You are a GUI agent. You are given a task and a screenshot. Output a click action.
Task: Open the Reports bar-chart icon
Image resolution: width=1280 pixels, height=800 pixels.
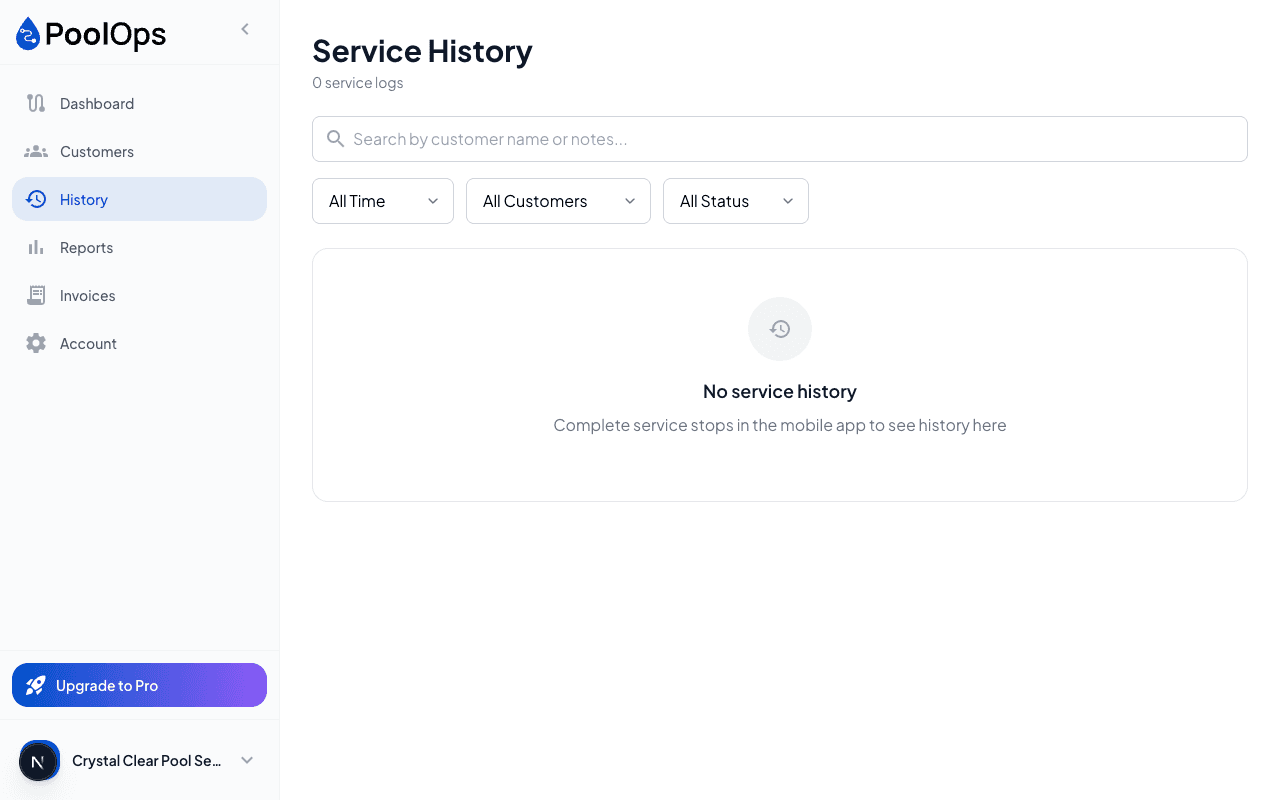click(36, 247)
